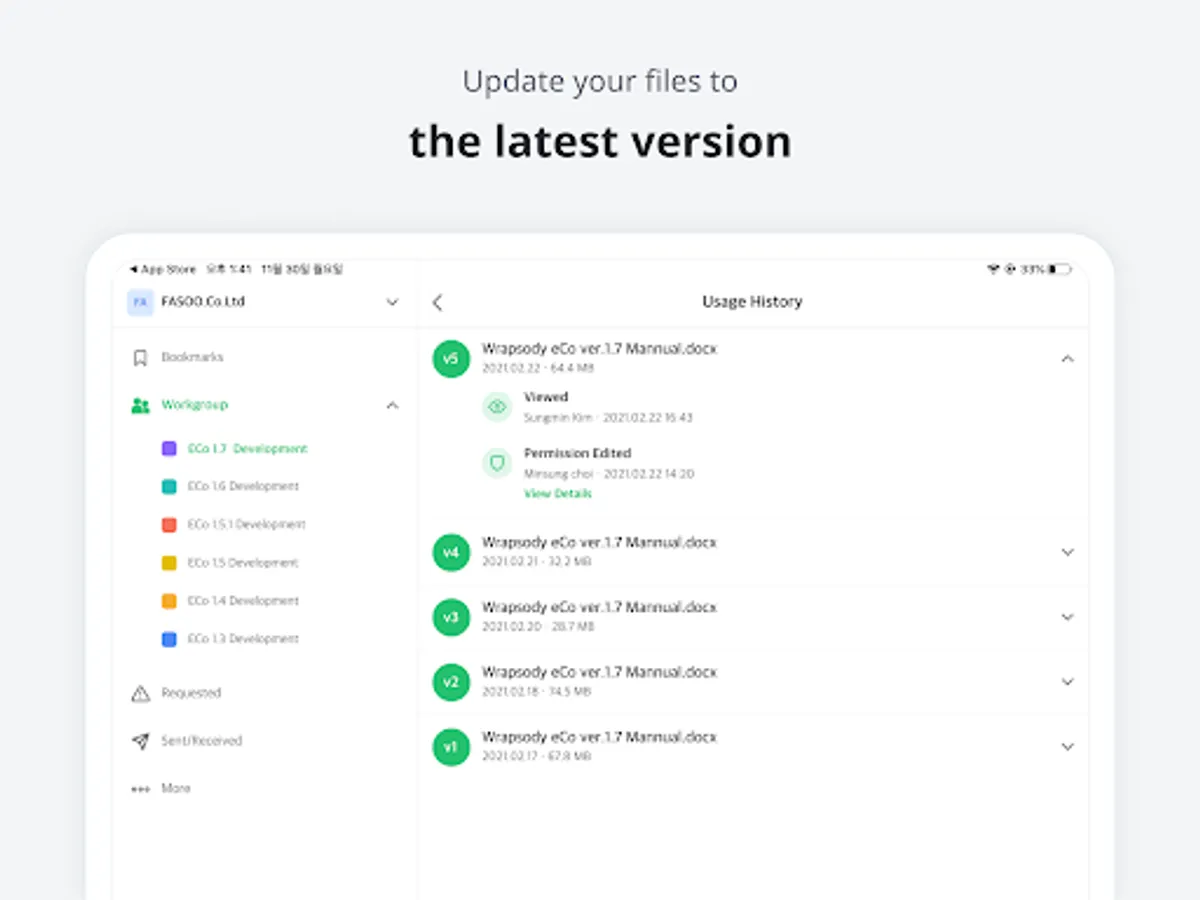Screen dimensions: 1200x900
Task: Open ECo 1.3 Development workgroup
Action: (243, 639)
